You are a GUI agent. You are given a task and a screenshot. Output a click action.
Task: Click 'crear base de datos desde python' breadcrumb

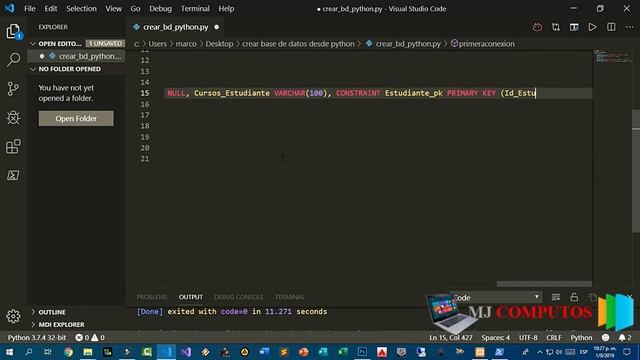298,44
